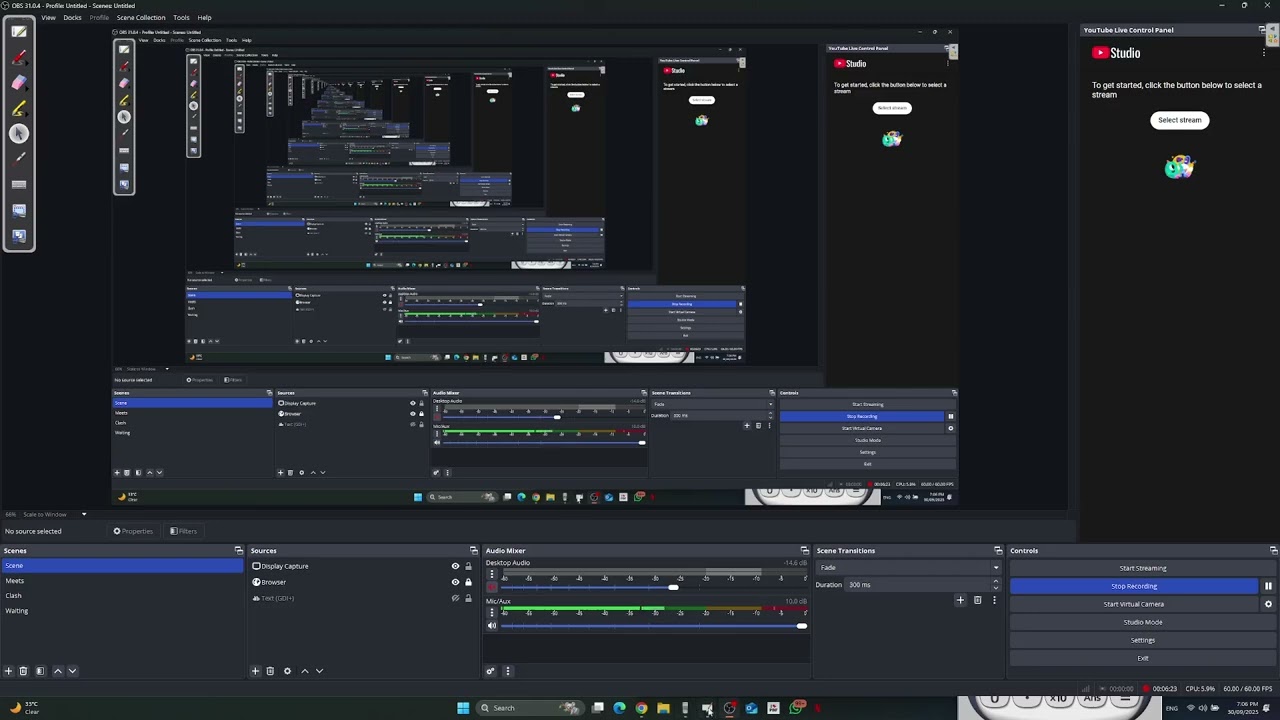
Task: Move the scene down with arrow icon
Action: point(72,671)
